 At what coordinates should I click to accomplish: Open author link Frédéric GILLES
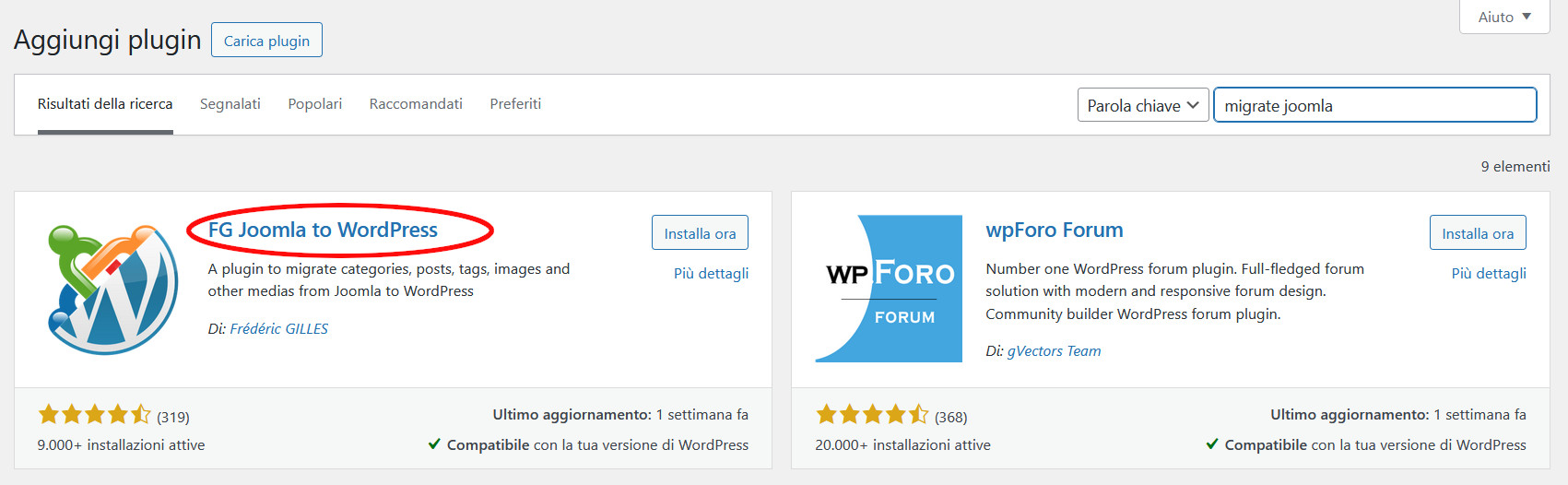pos(279,329)
